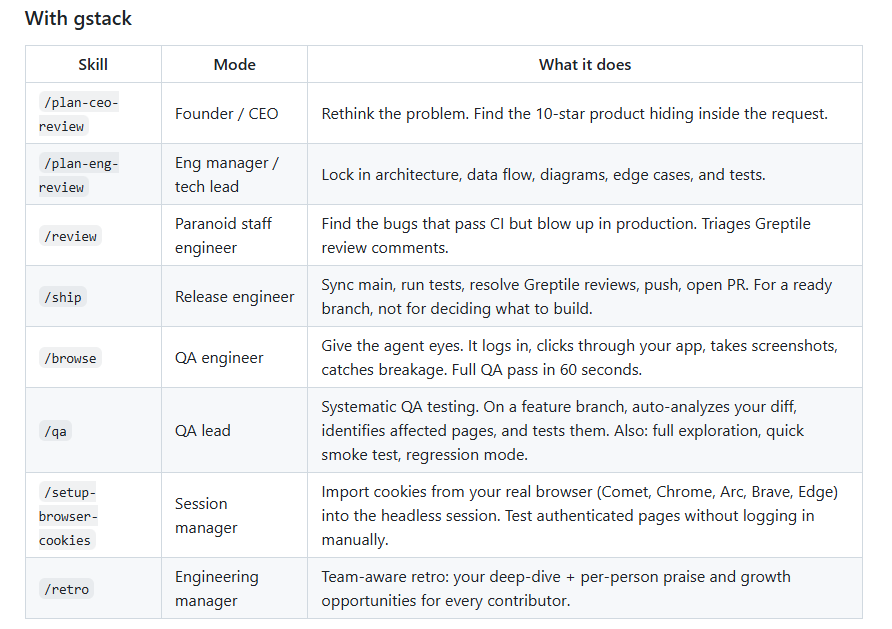Select the standalone /review skill code
Viewport: 892px width, 629px height.
tap(71, 236)
